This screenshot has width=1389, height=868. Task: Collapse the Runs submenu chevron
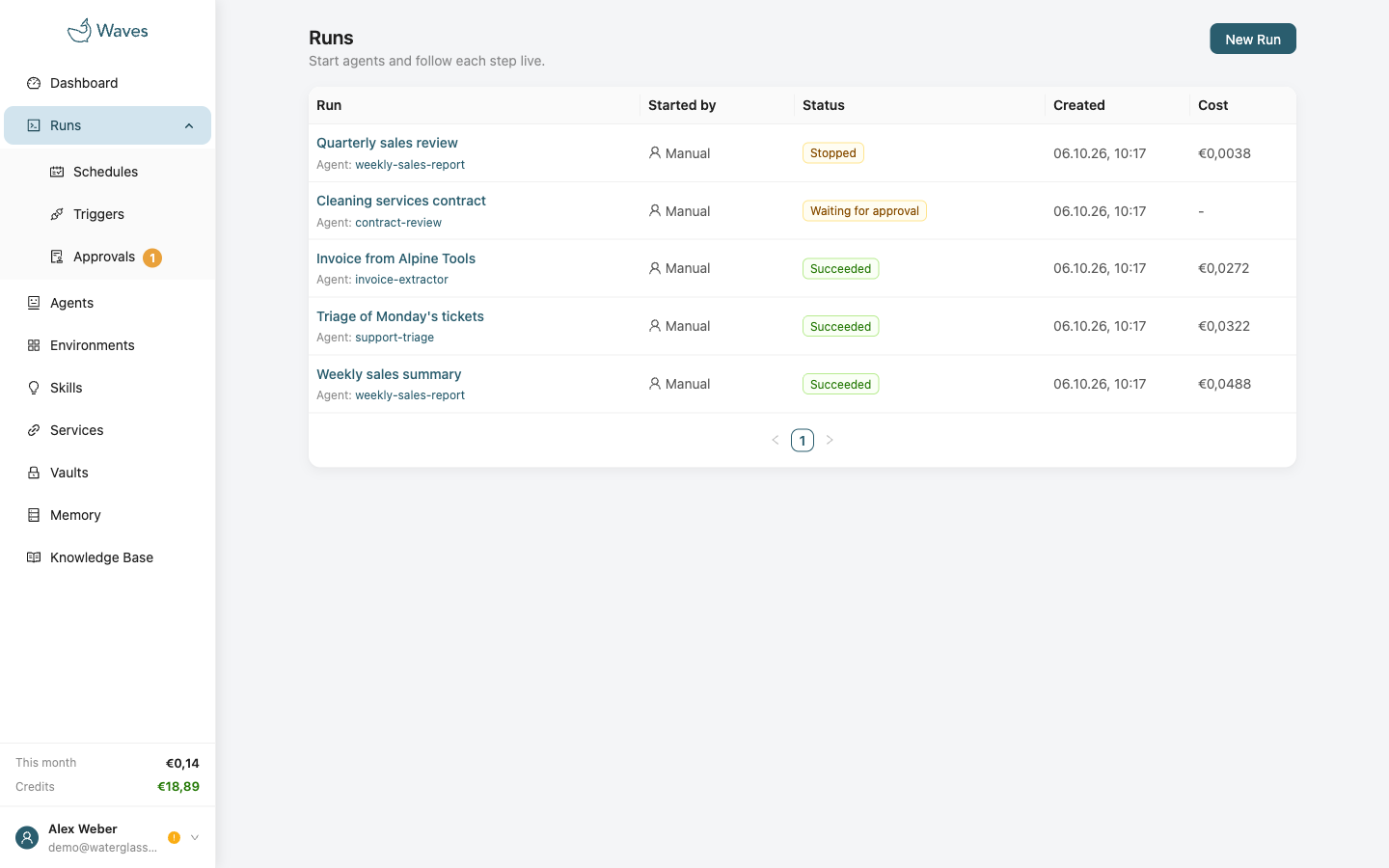189,125
